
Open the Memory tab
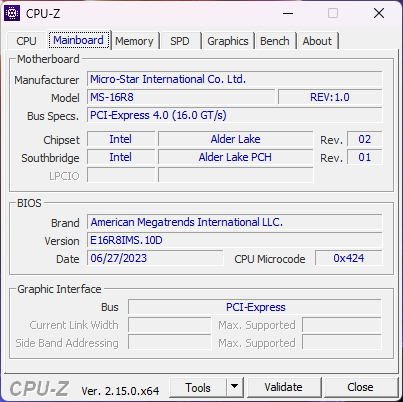pyautogui.click(x=134, y=41)
